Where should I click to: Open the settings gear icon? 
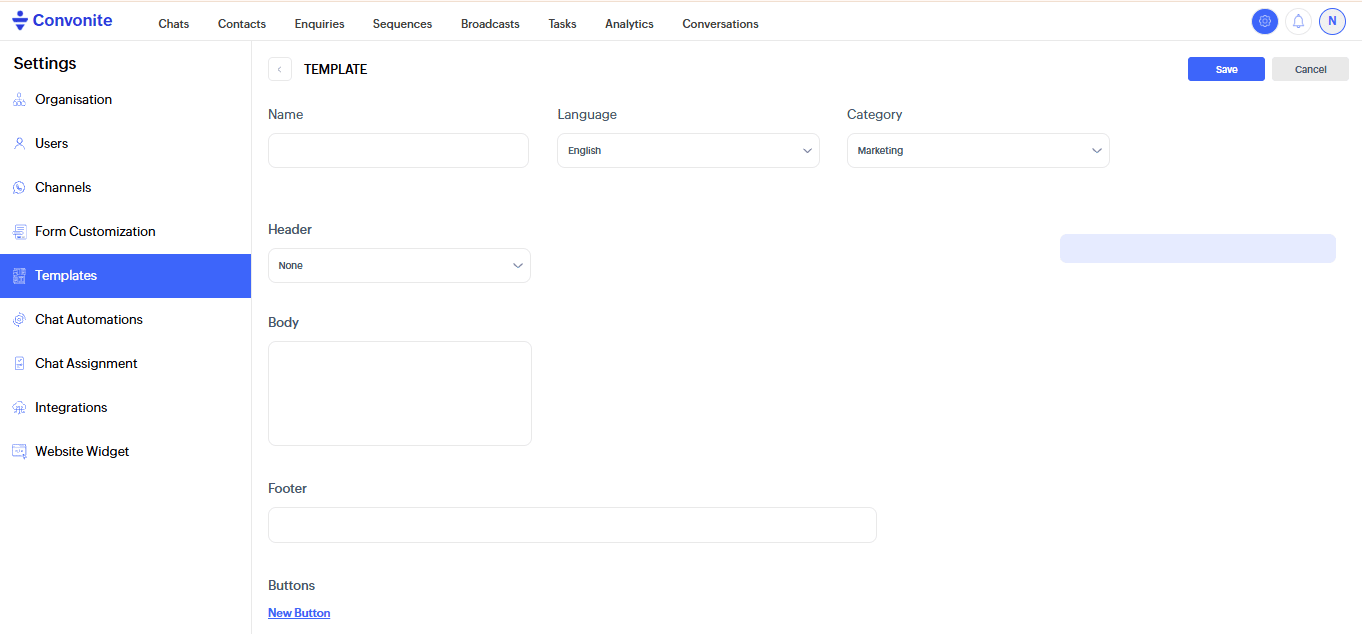1265,21
